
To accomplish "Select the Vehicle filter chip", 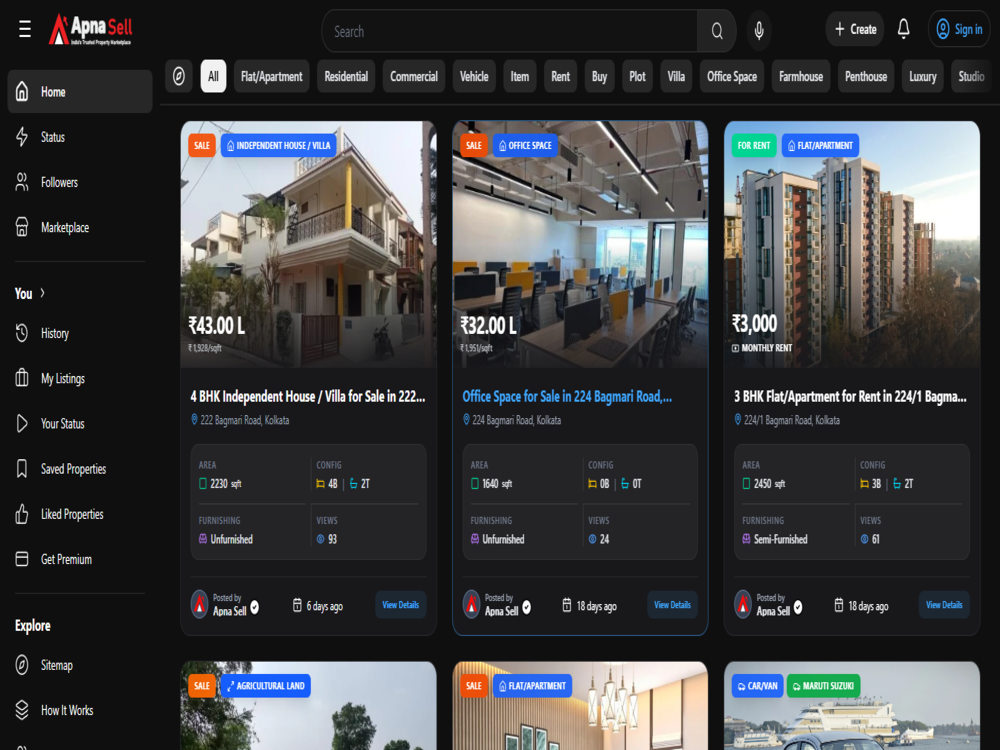I will point(474,77).
